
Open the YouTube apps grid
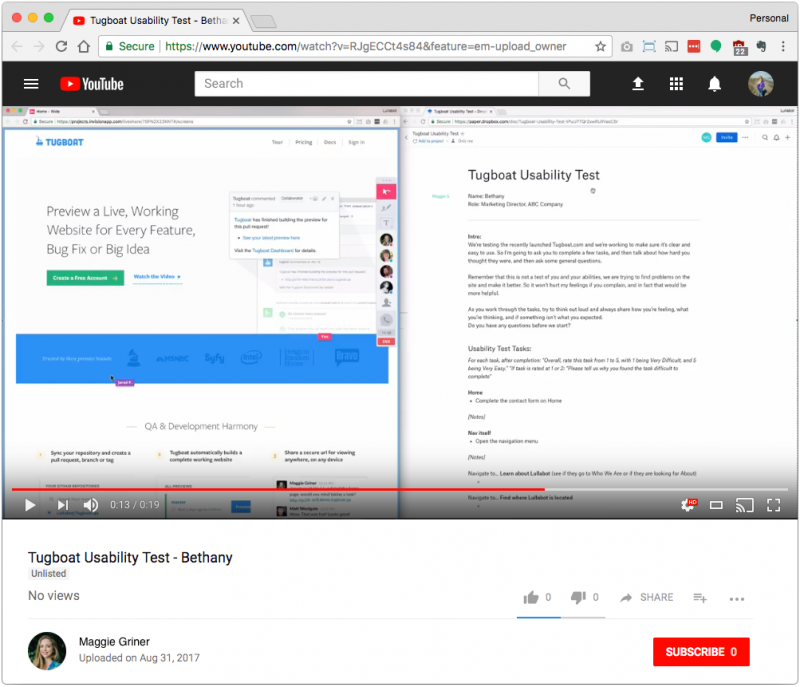[x=676, y=84]
